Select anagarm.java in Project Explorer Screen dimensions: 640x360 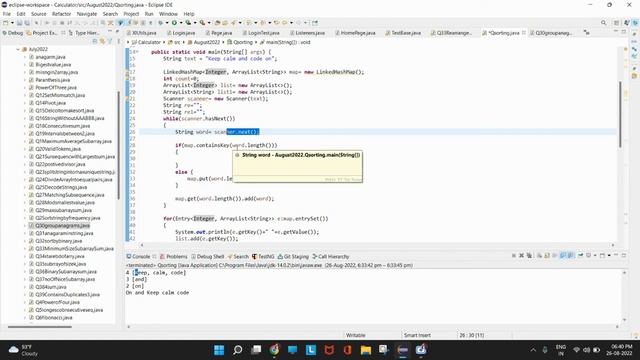(47, 57)
